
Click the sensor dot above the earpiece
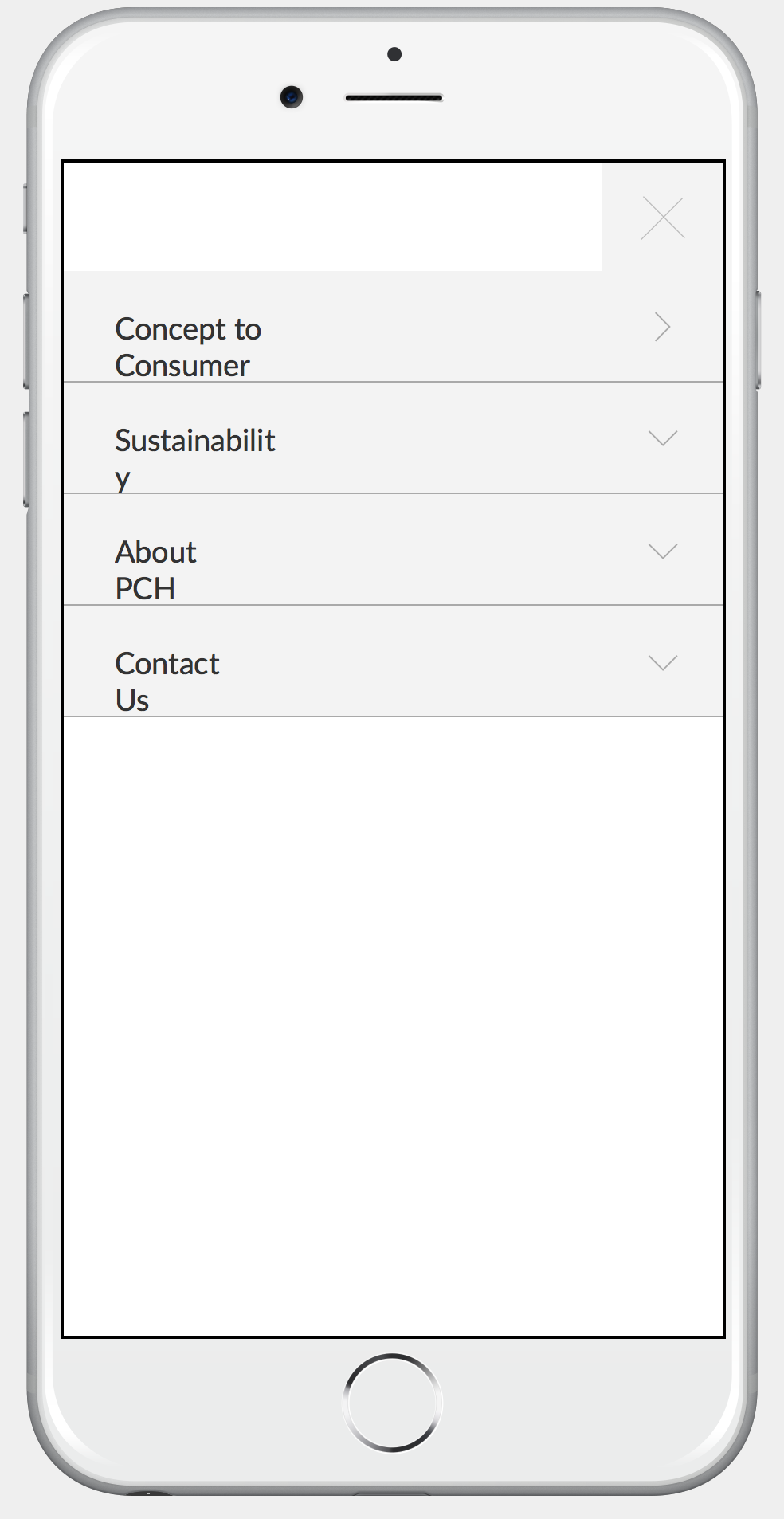pyautogui.click(x=394, y=54)
